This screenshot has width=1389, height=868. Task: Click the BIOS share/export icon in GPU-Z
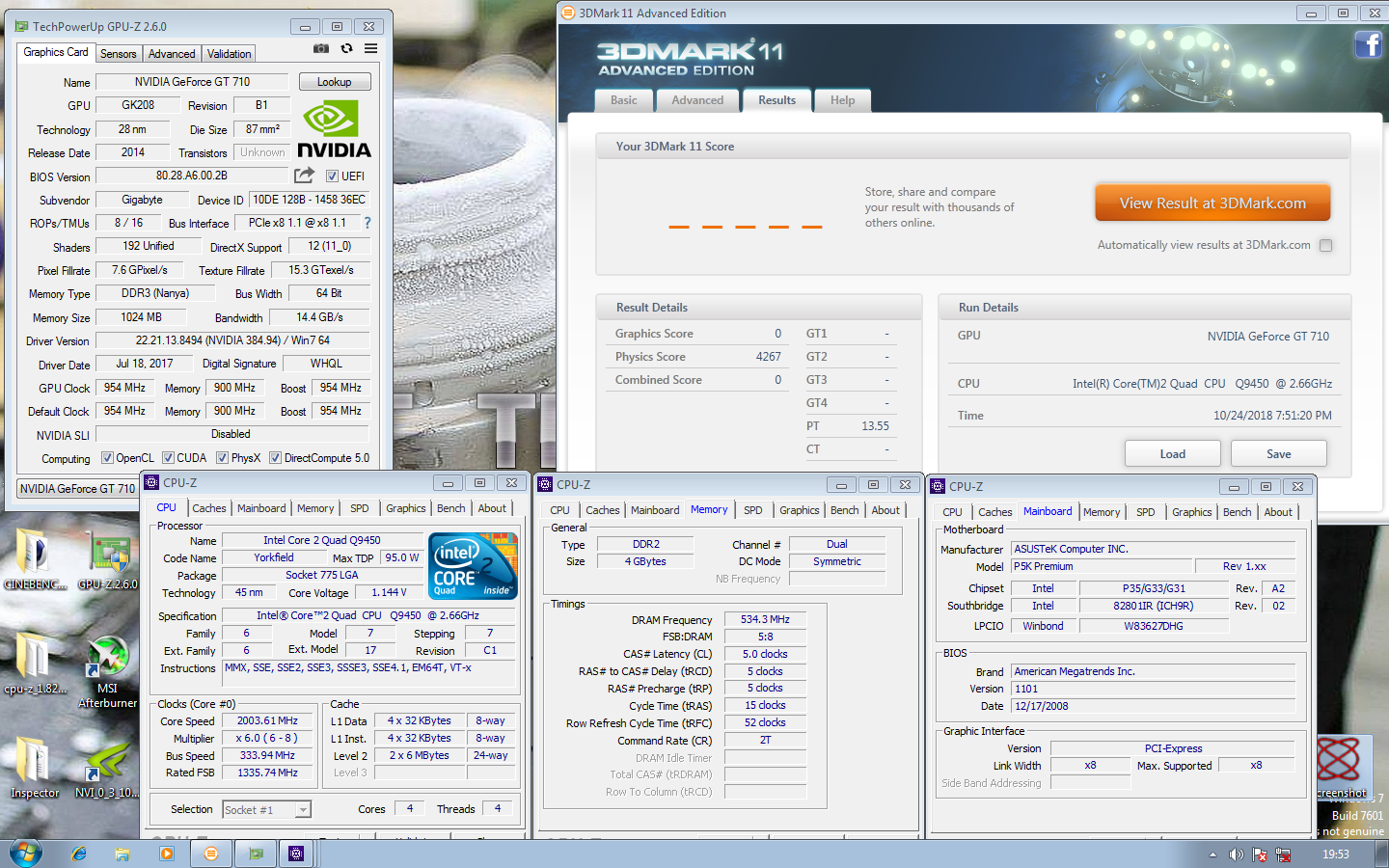pos(304,176)
